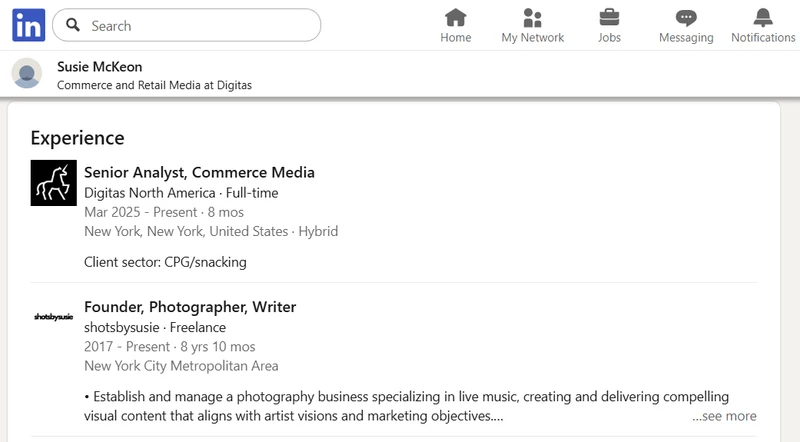Viewport: 800px width, 442px height.
Task: Expand the description with ...see more
Action: point(724,416)
